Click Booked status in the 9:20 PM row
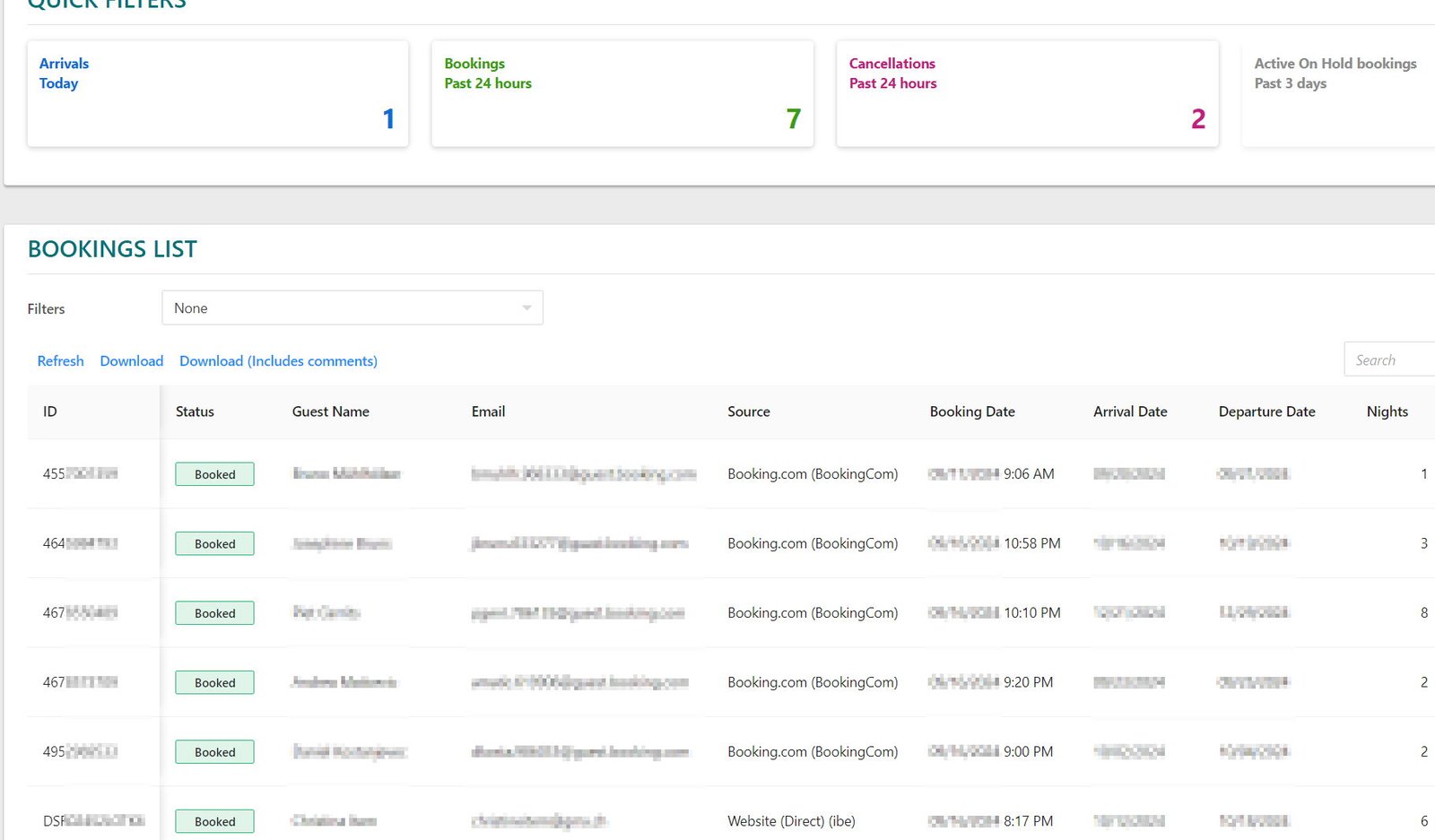Image resolution: width=1435 pixels, height=840 pixels. [214, 682]
